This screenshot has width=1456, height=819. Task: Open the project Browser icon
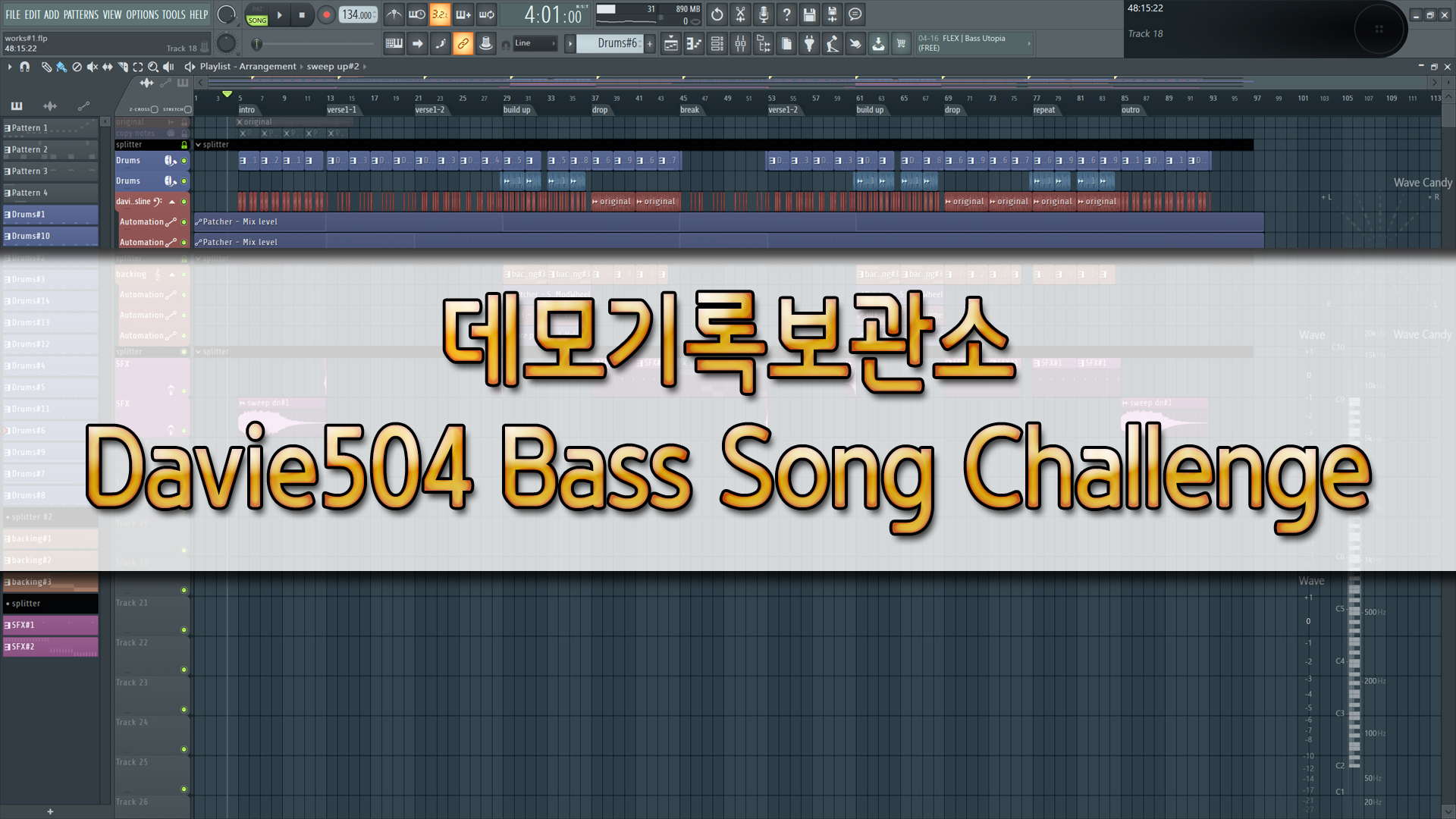[764, 44]
